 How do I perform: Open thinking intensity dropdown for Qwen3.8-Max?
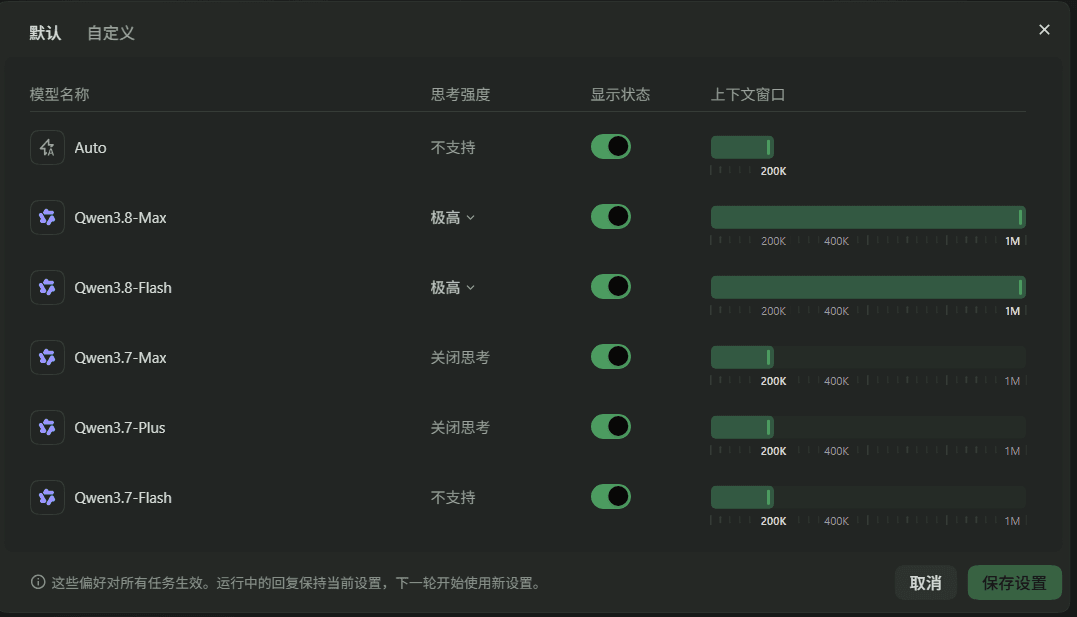[x=453, y=218]
